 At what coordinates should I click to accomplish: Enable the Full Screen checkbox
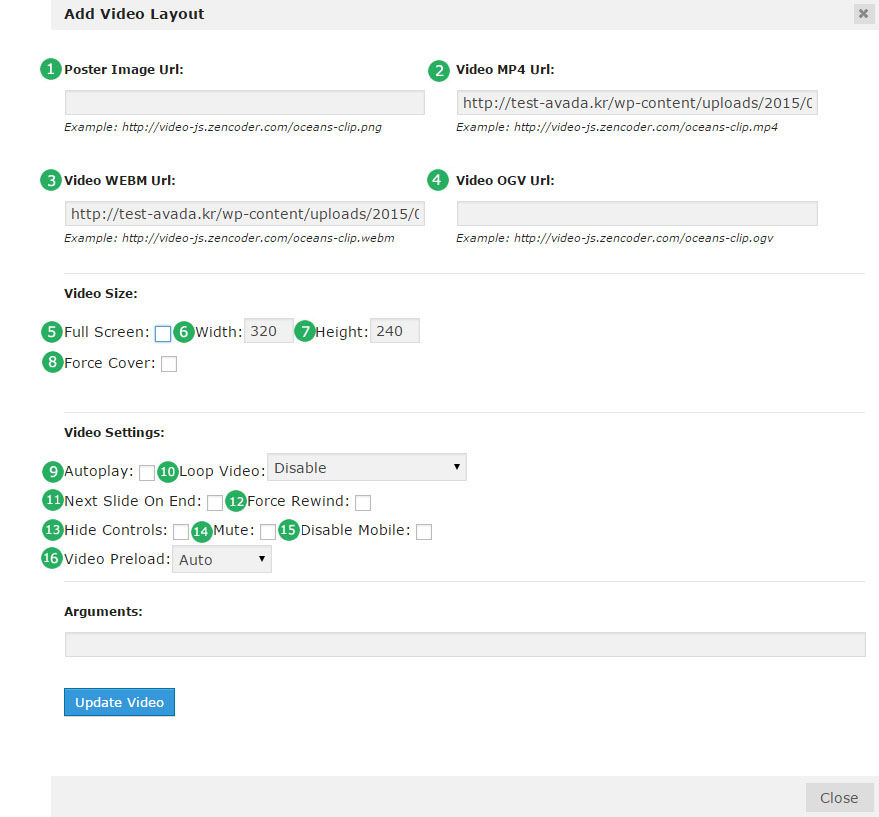pyautogui.click(x=163, y=334)
